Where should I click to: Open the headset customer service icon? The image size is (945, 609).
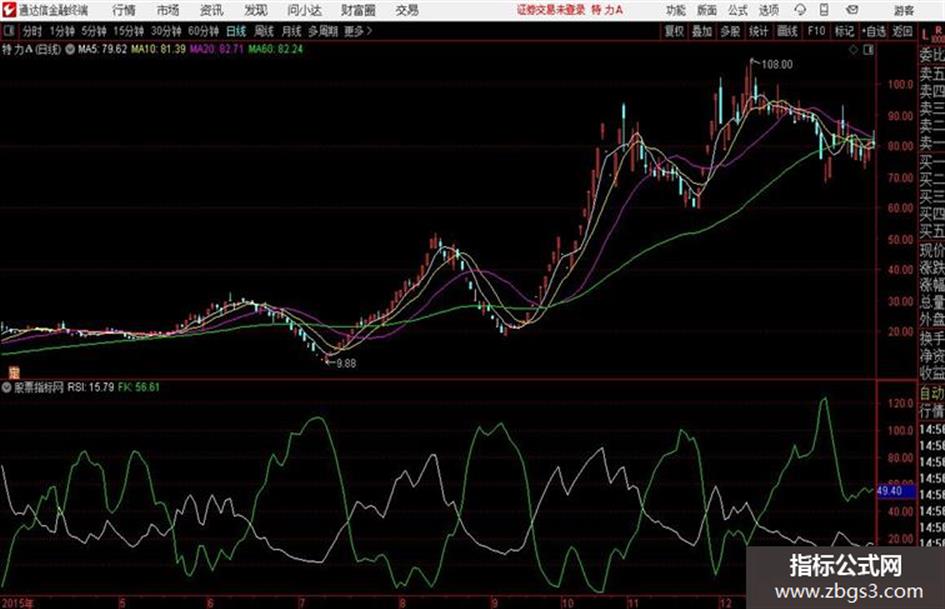point(800,10)
